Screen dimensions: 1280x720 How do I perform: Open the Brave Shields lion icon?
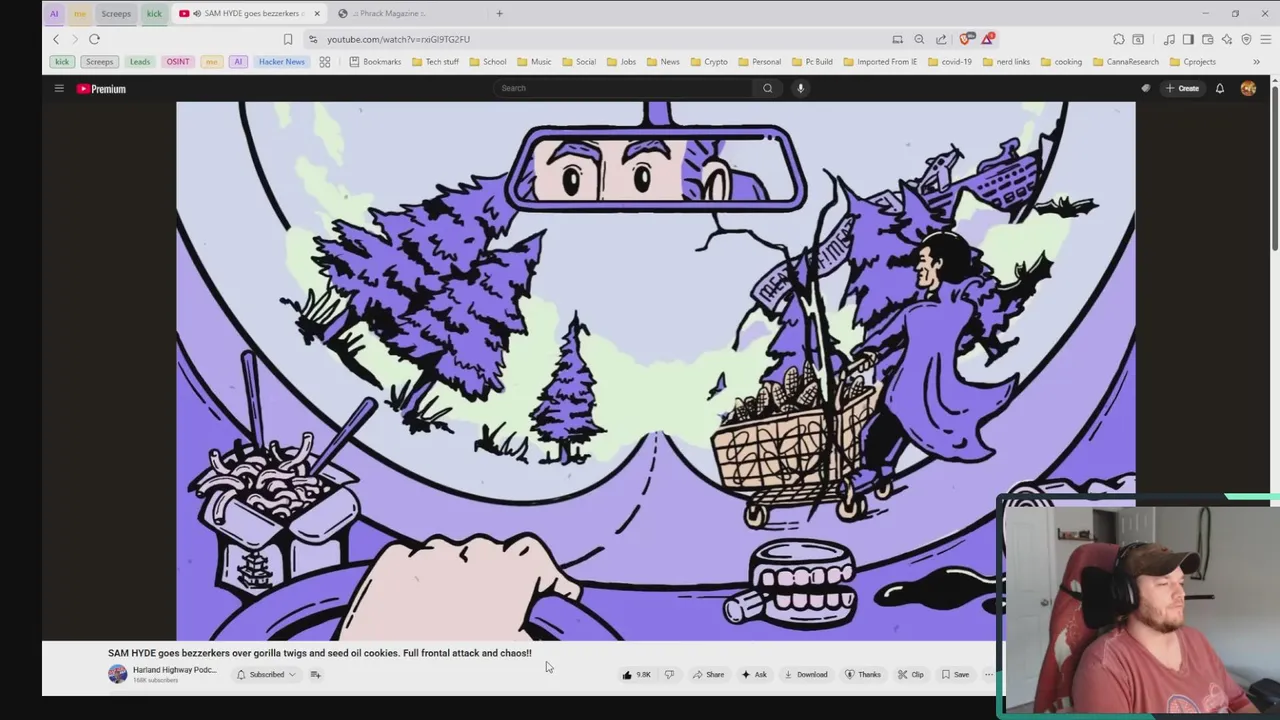pyautogui.click(x=965, y=39)
